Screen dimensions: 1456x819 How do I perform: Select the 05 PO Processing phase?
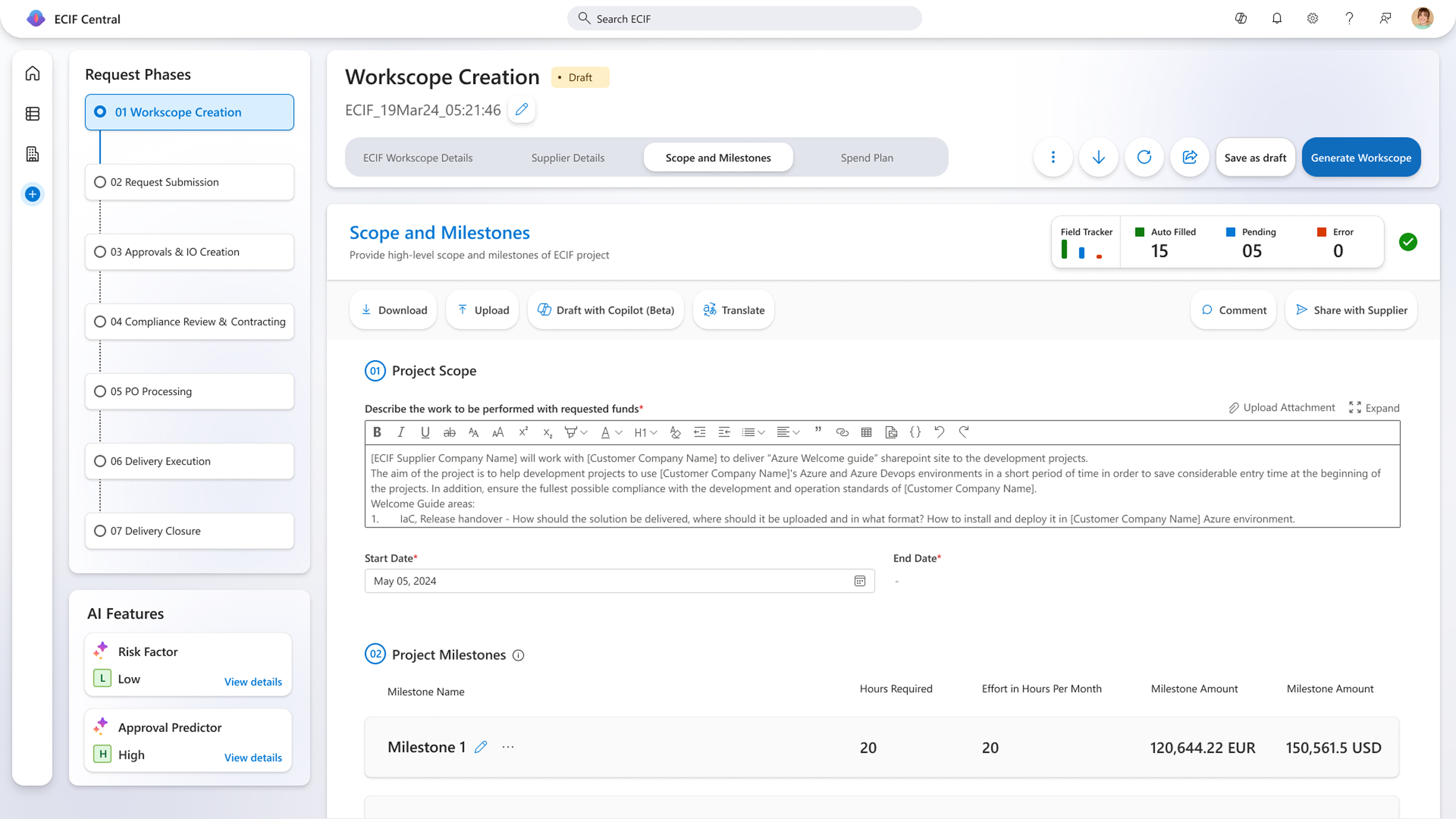pyautogui.click(x=190, y=391)
